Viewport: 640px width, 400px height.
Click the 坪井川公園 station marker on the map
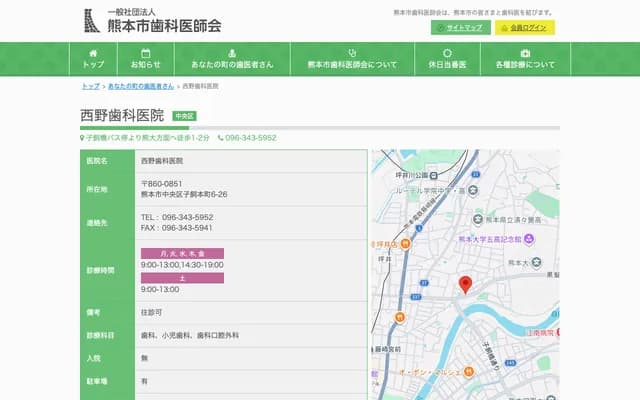(x=430, y=175)
